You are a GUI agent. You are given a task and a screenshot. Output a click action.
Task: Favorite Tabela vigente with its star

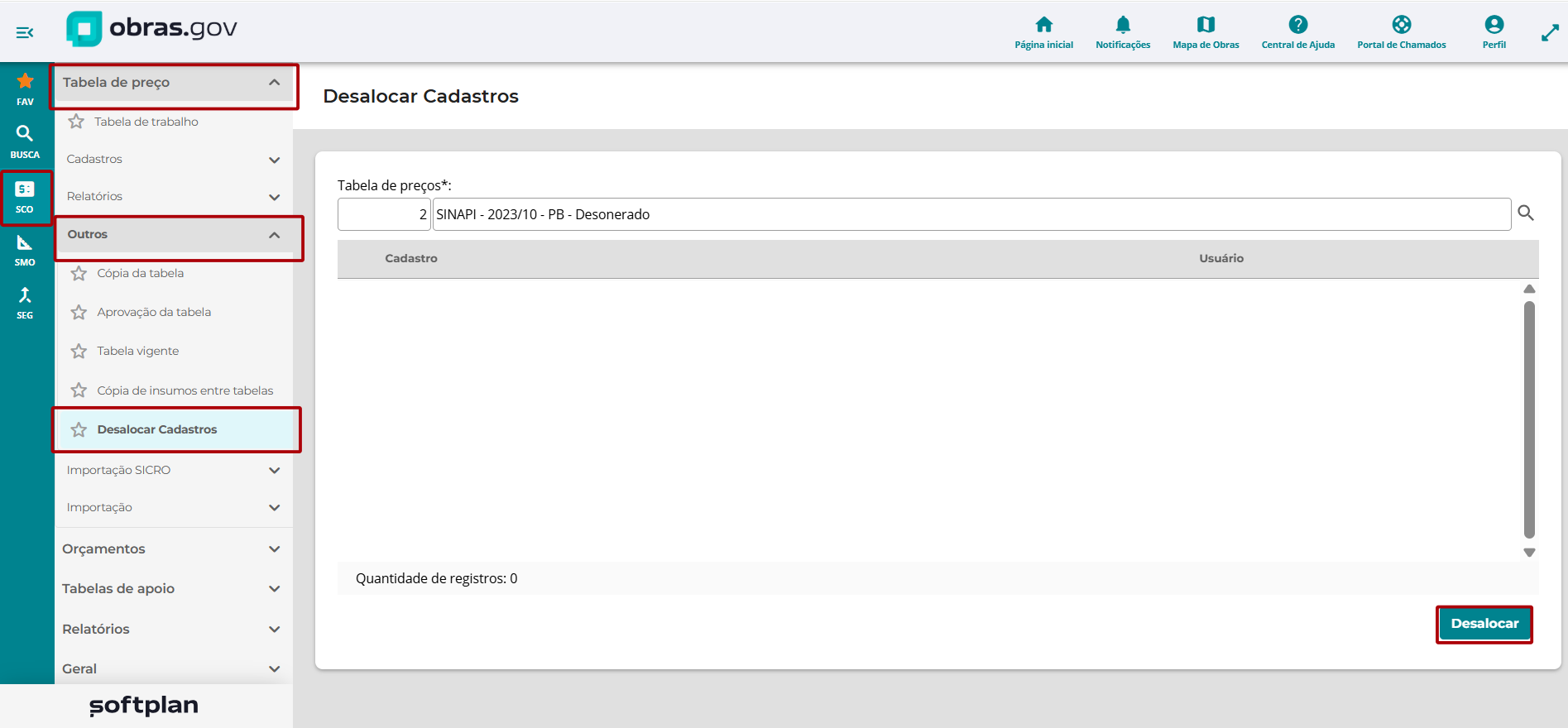coord(79,351)
